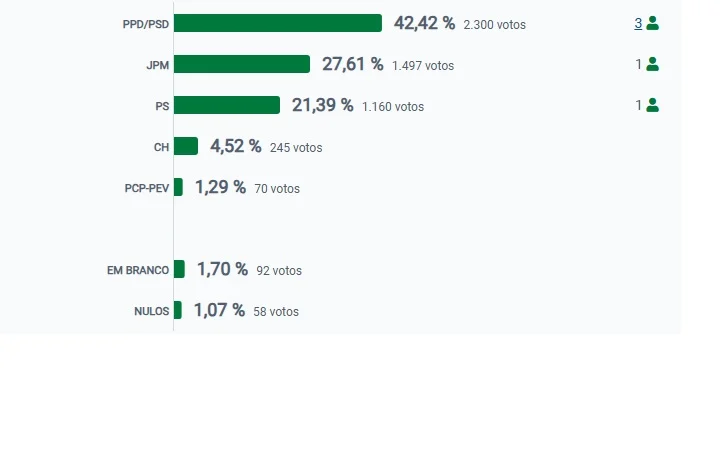
Task: Click the JPM green result bar
Action: [242, 64]
